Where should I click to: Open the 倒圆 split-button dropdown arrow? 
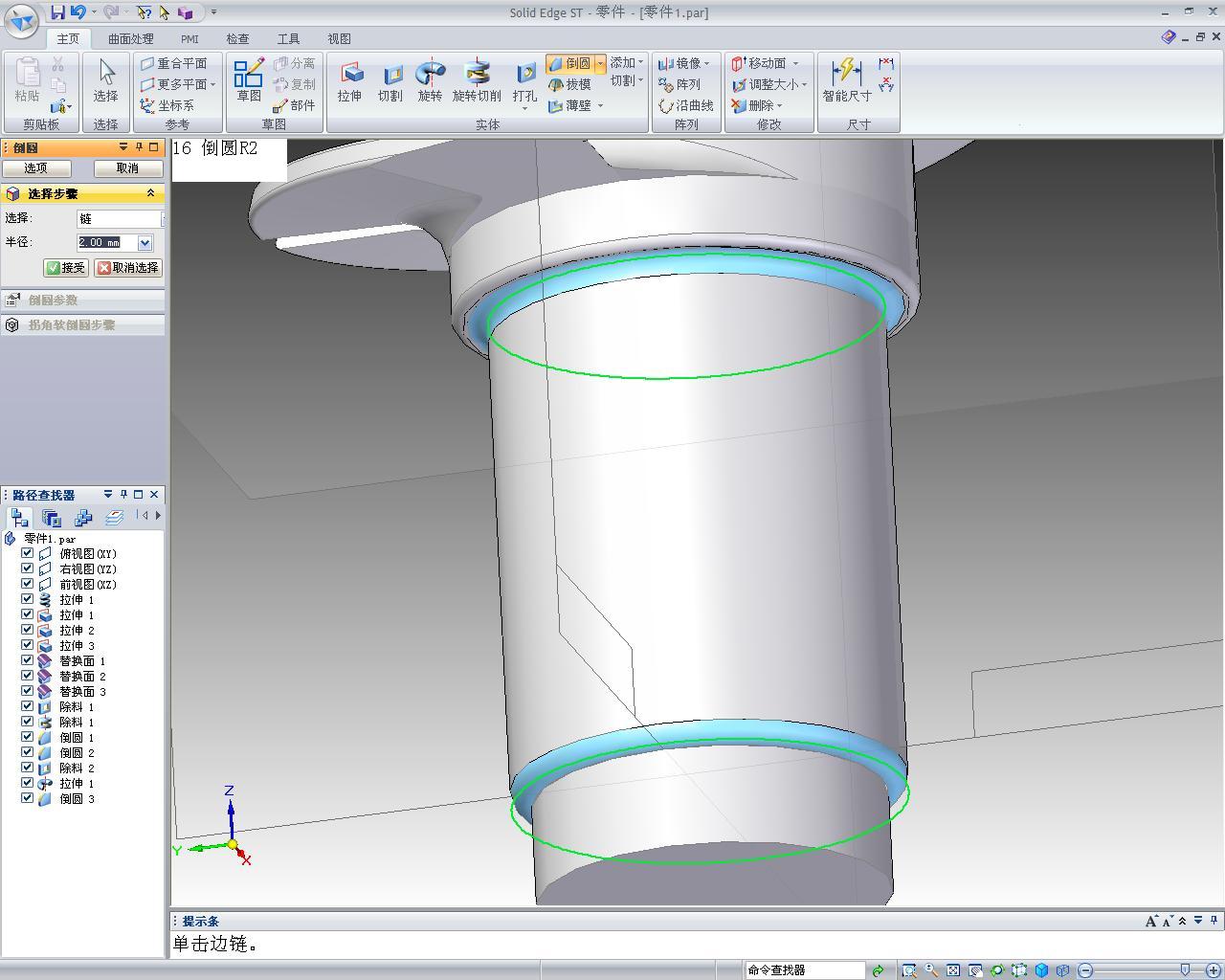click(x=601, y=63)
